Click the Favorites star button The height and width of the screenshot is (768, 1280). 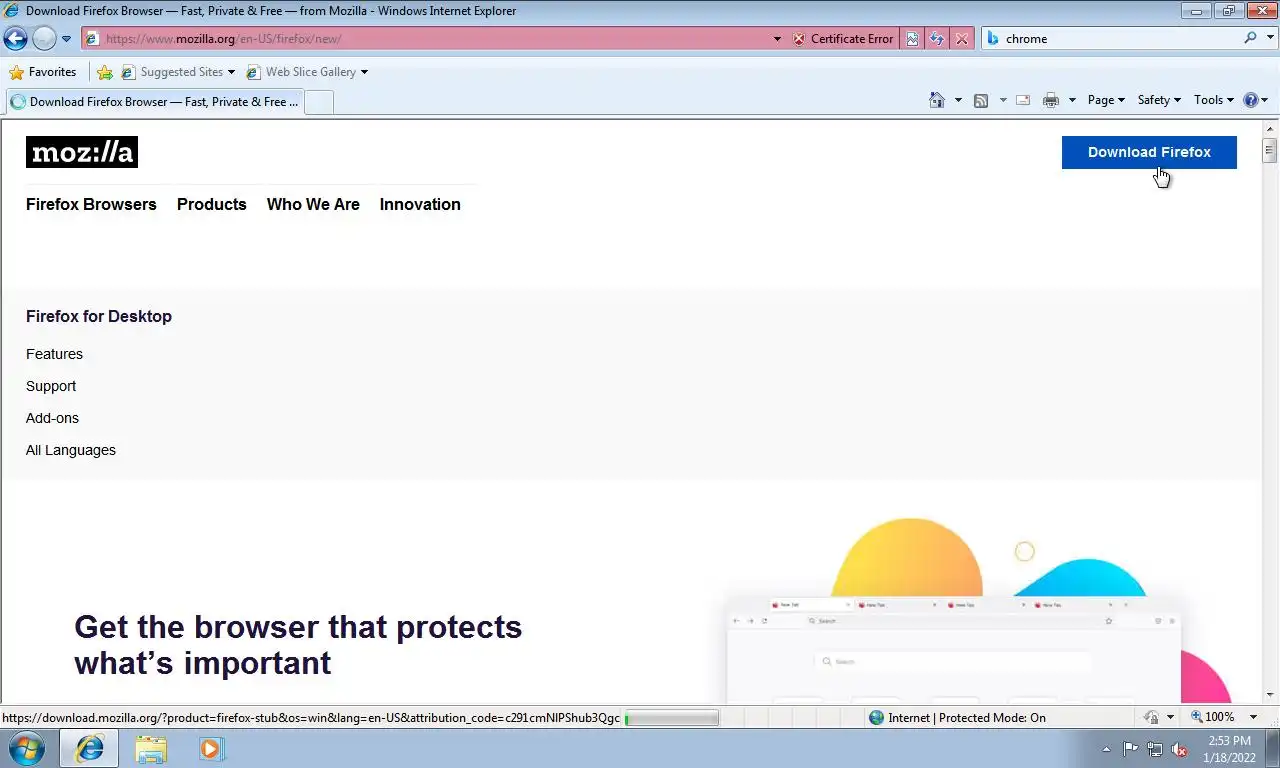[43, 72]
